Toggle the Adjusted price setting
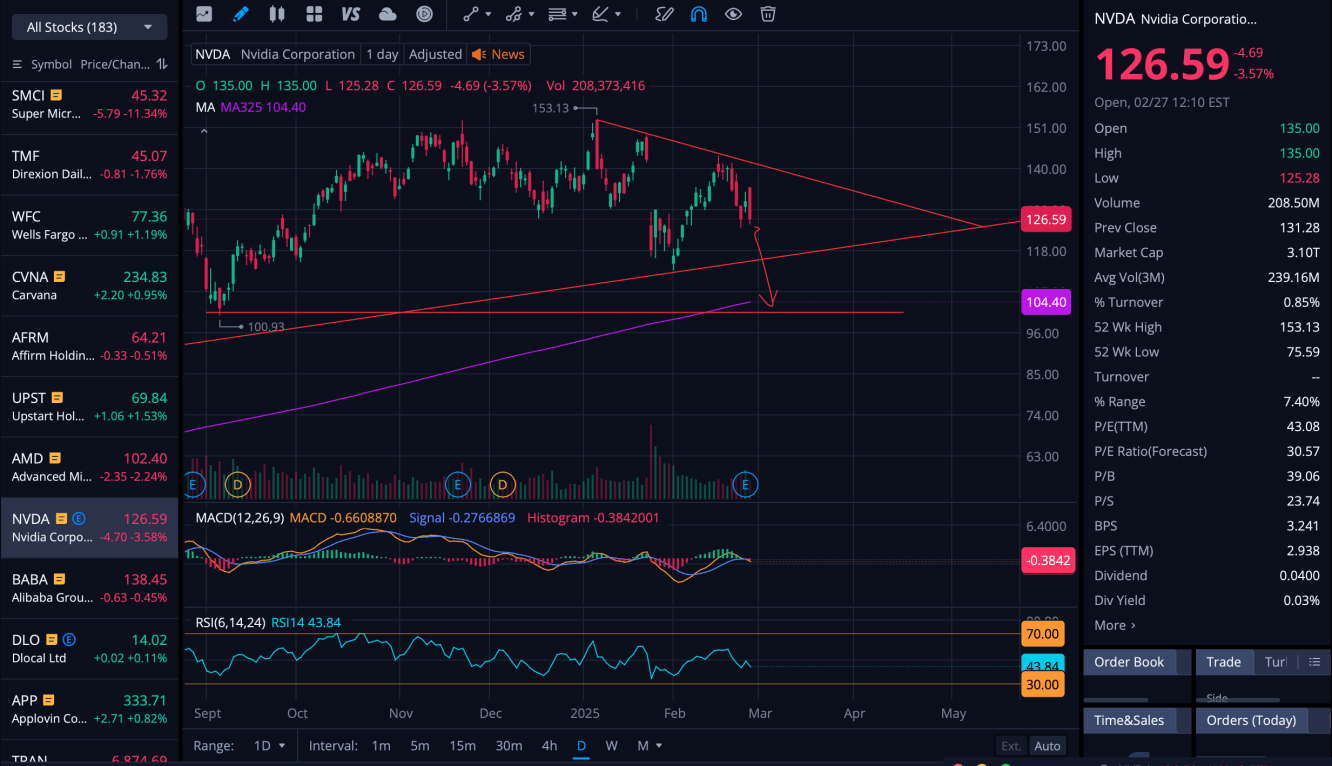 coord(435,54)
